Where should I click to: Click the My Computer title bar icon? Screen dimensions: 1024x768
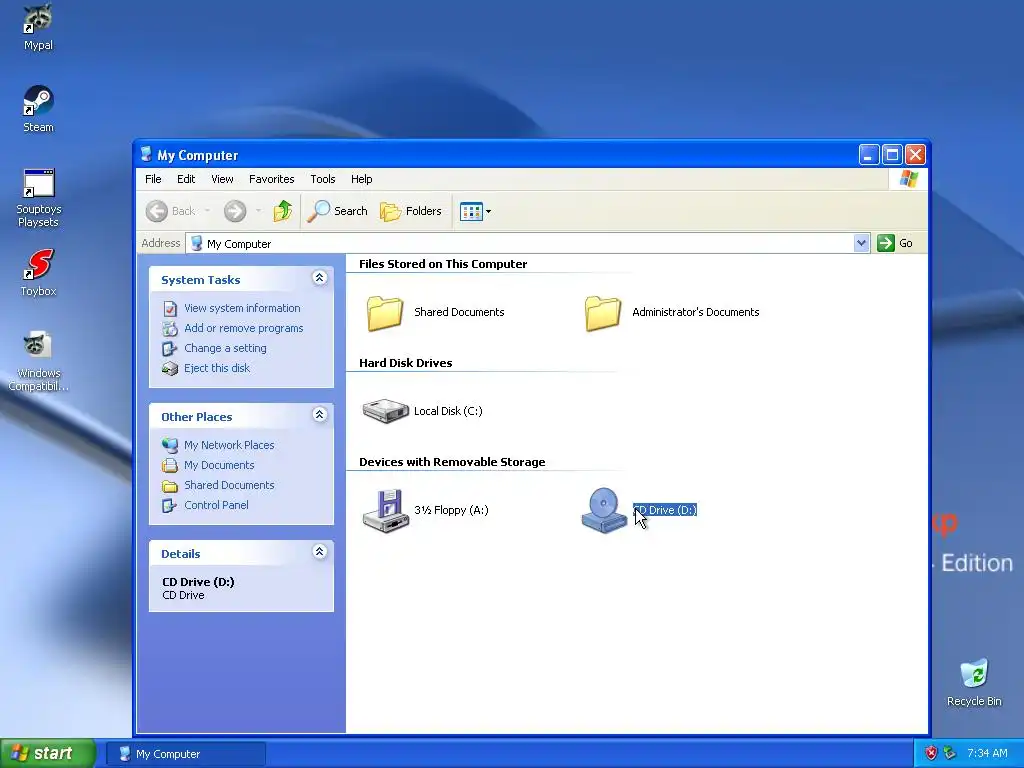coord(146,155)
